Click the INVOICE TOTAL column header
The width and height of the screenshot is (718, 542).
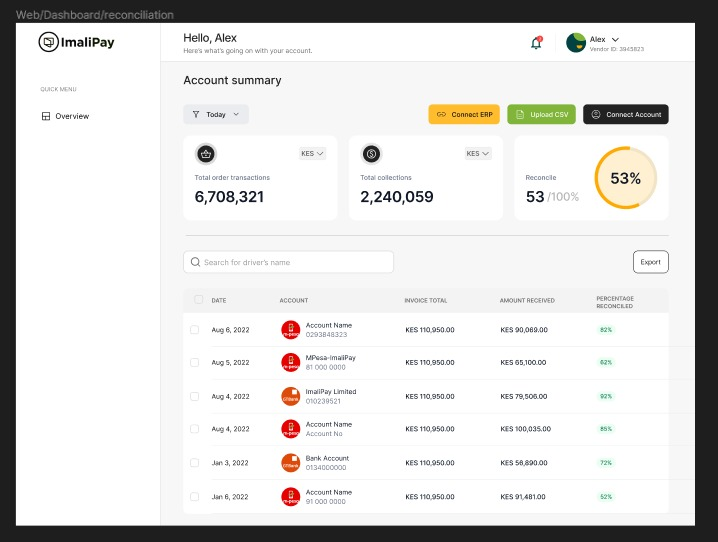tap(426, 300)
